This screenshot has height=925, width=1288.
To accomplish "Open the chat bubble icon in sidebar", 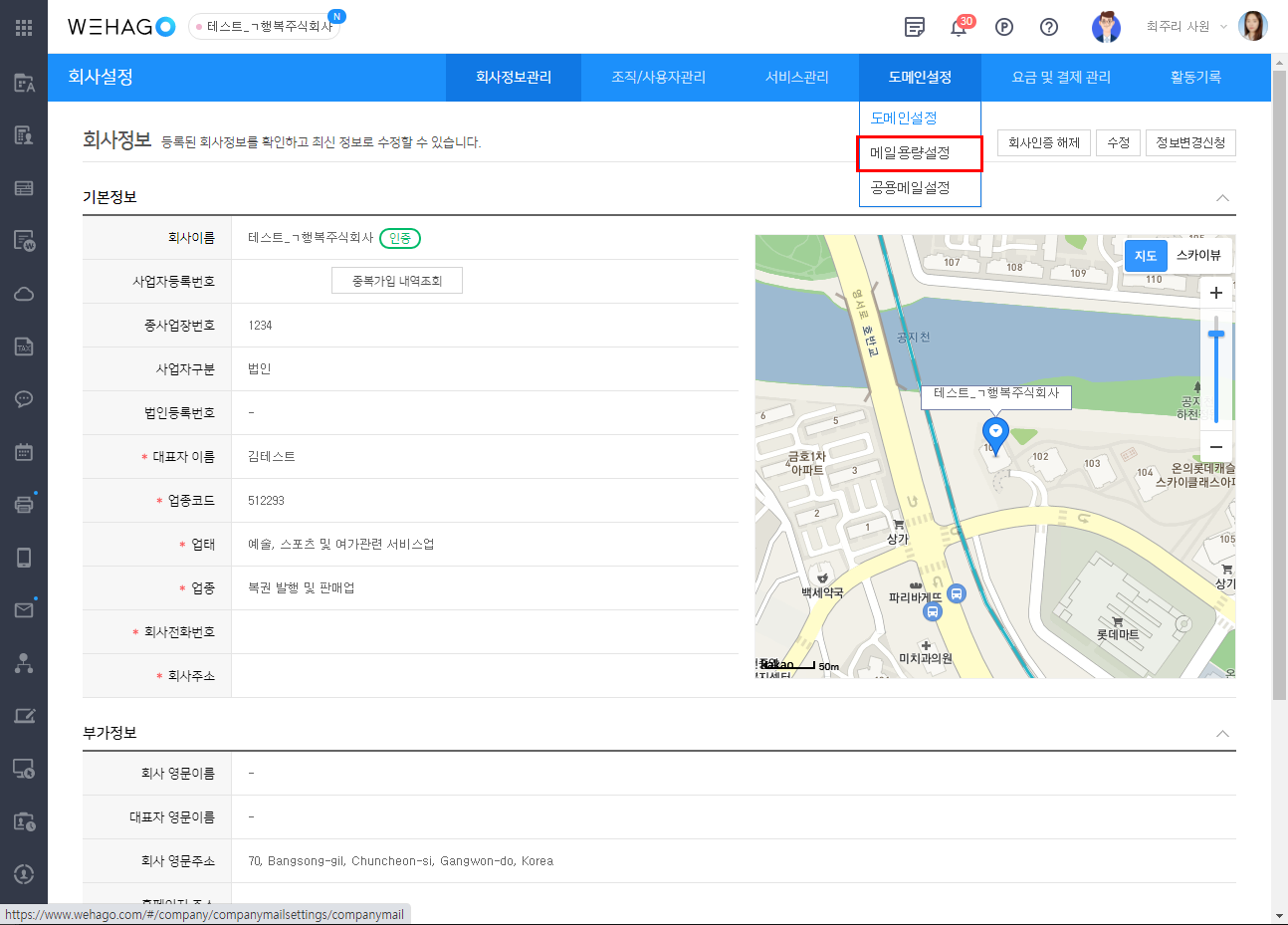I will tap(24, 399).
